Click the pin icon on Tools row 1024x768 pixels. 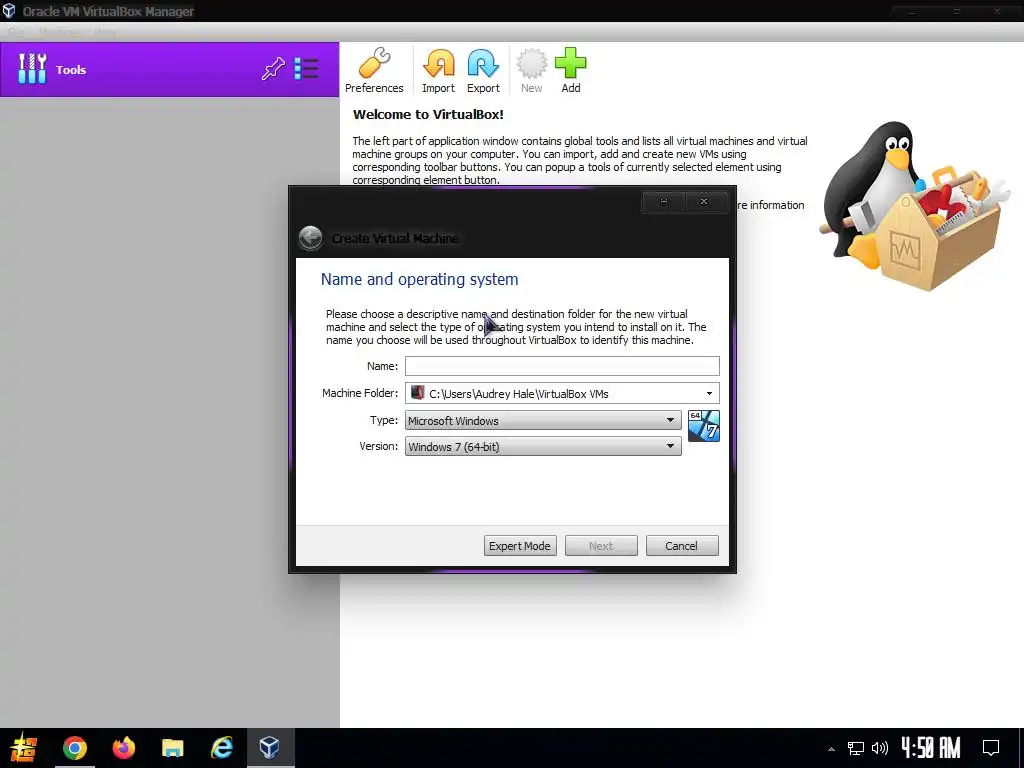point(273,69)
